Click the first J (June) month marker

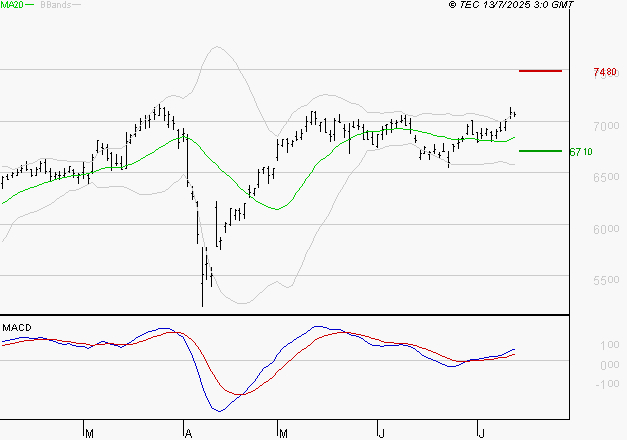381,433
